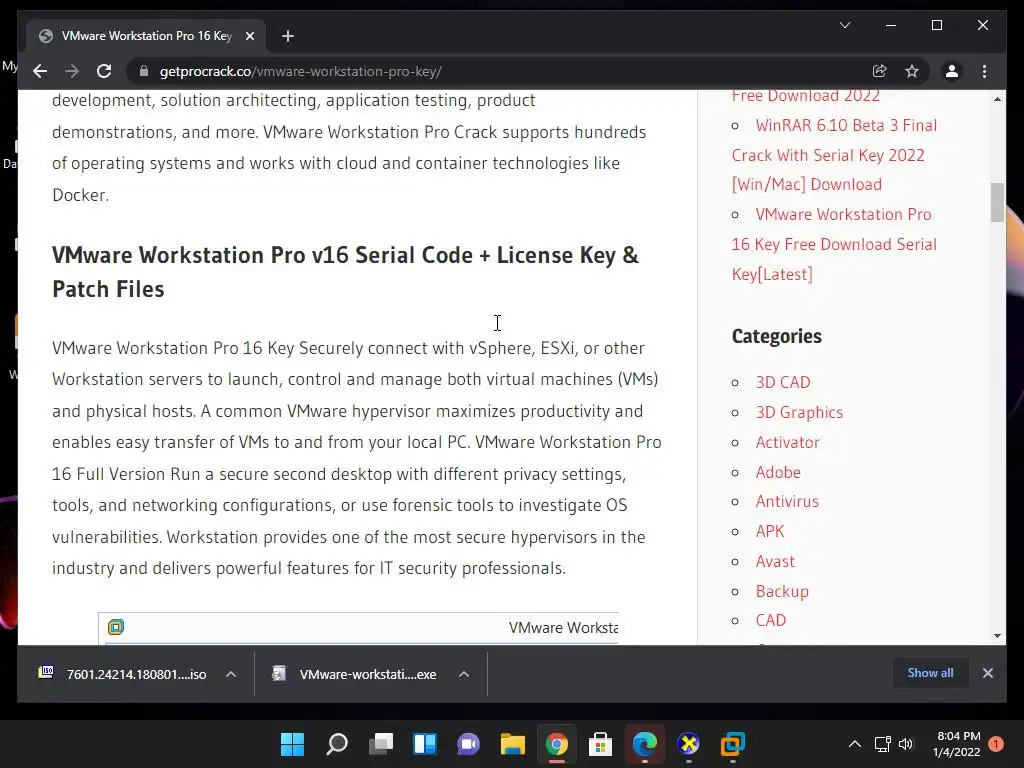Open Widgets from the taskbar
The width and height of the screenshot is (1024, 768).
tap(424, 744)
